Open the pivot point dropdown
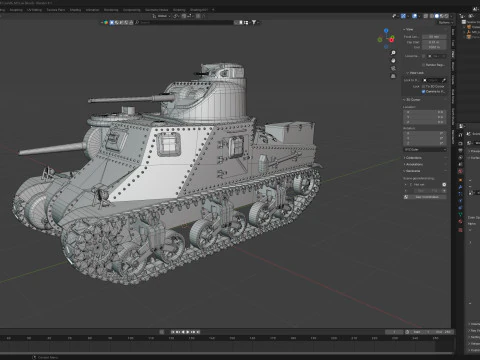 (176, 16)
